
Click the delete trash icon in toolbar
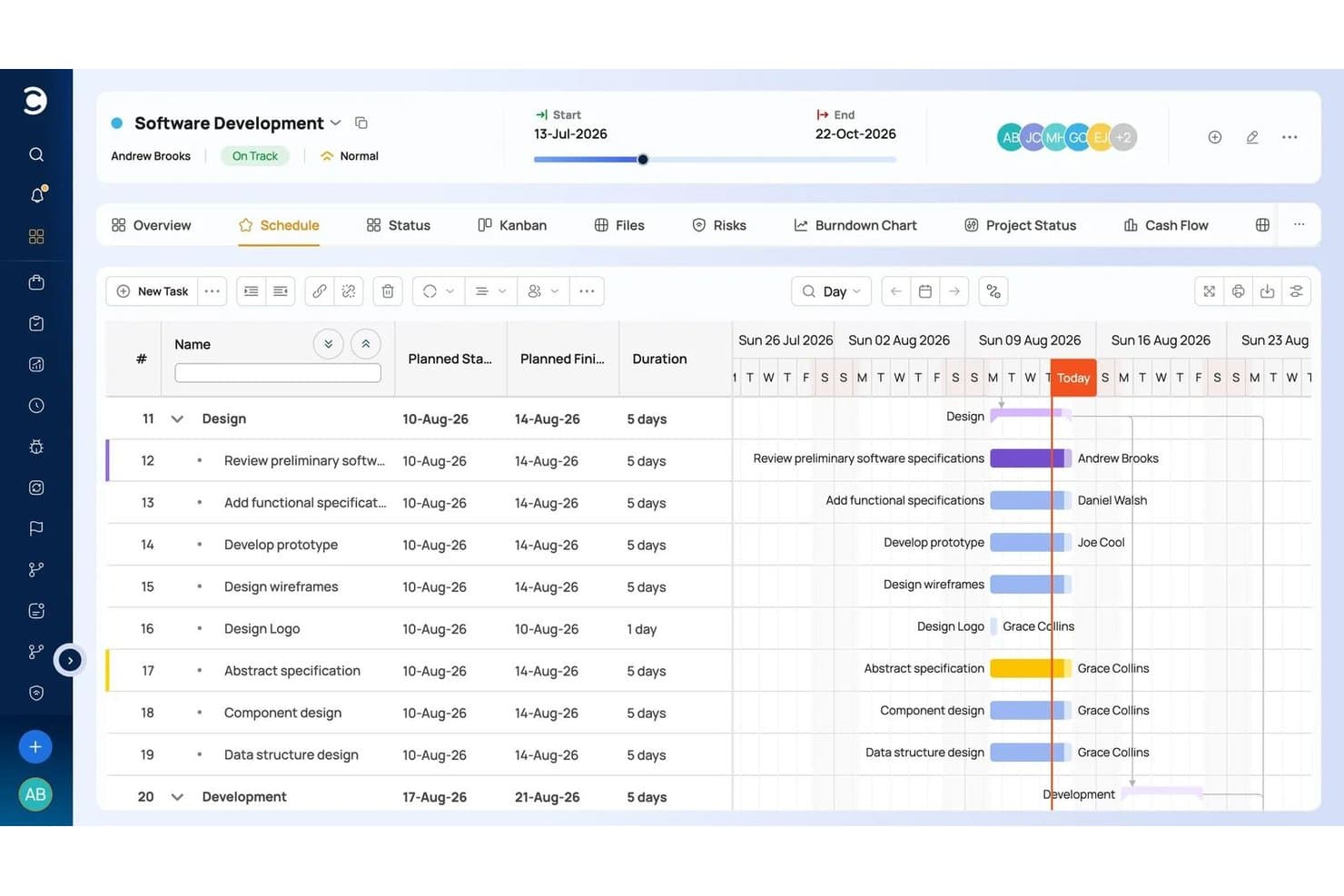[x=388, y=291]
